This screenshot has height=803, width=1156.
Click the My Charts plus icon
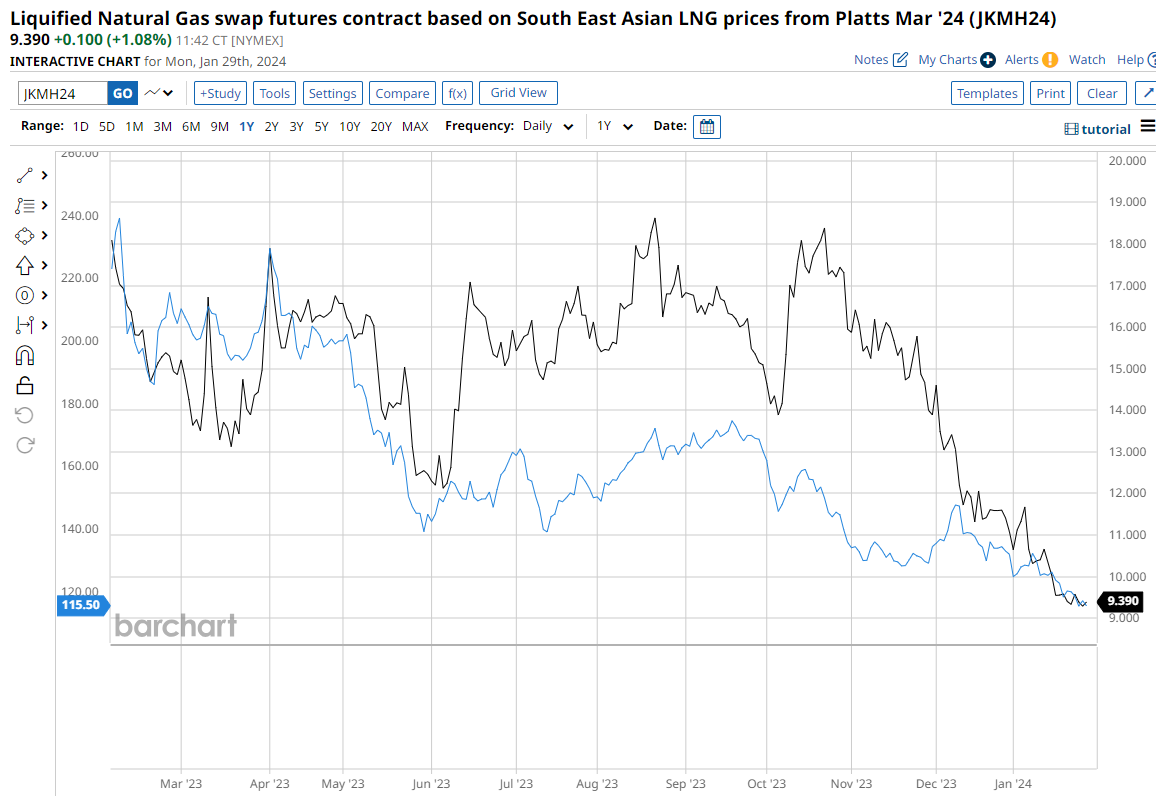(x=988, y=60)
